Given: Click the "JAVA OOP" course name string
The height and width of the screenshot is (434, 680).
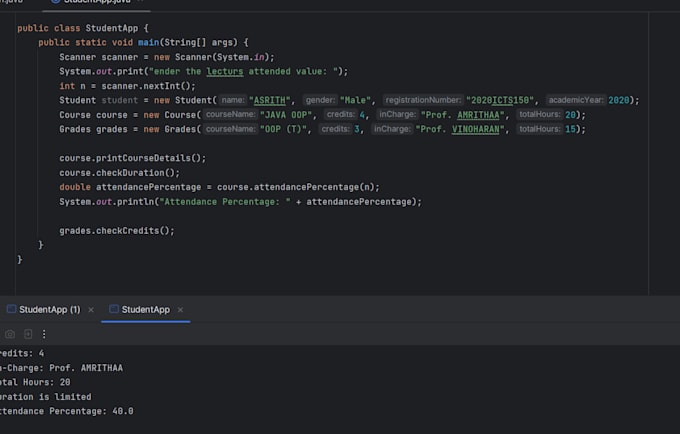Looking at the screenshot, I should 285,115.
